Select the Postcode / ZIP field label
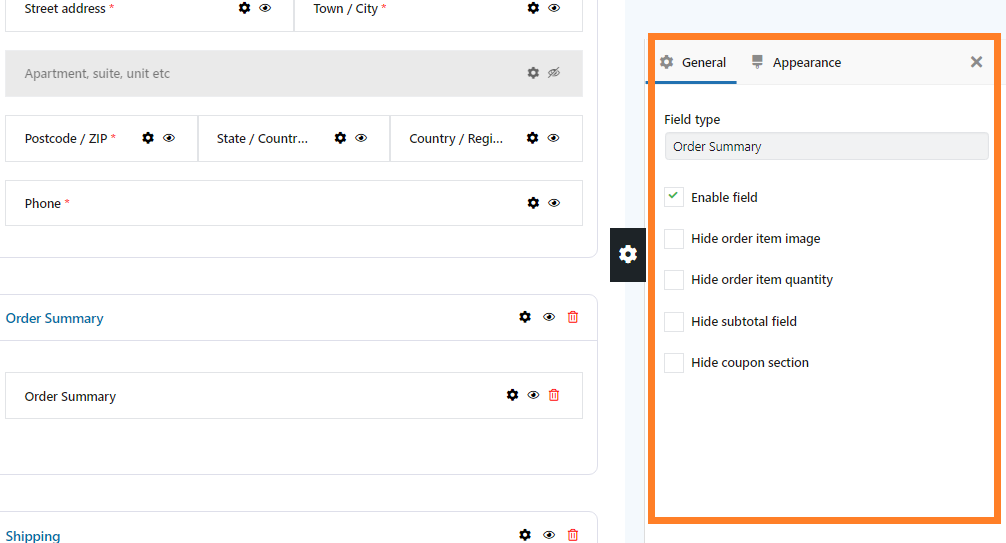This screenshot has height=543, width=1006. click(x=65, y=139)
